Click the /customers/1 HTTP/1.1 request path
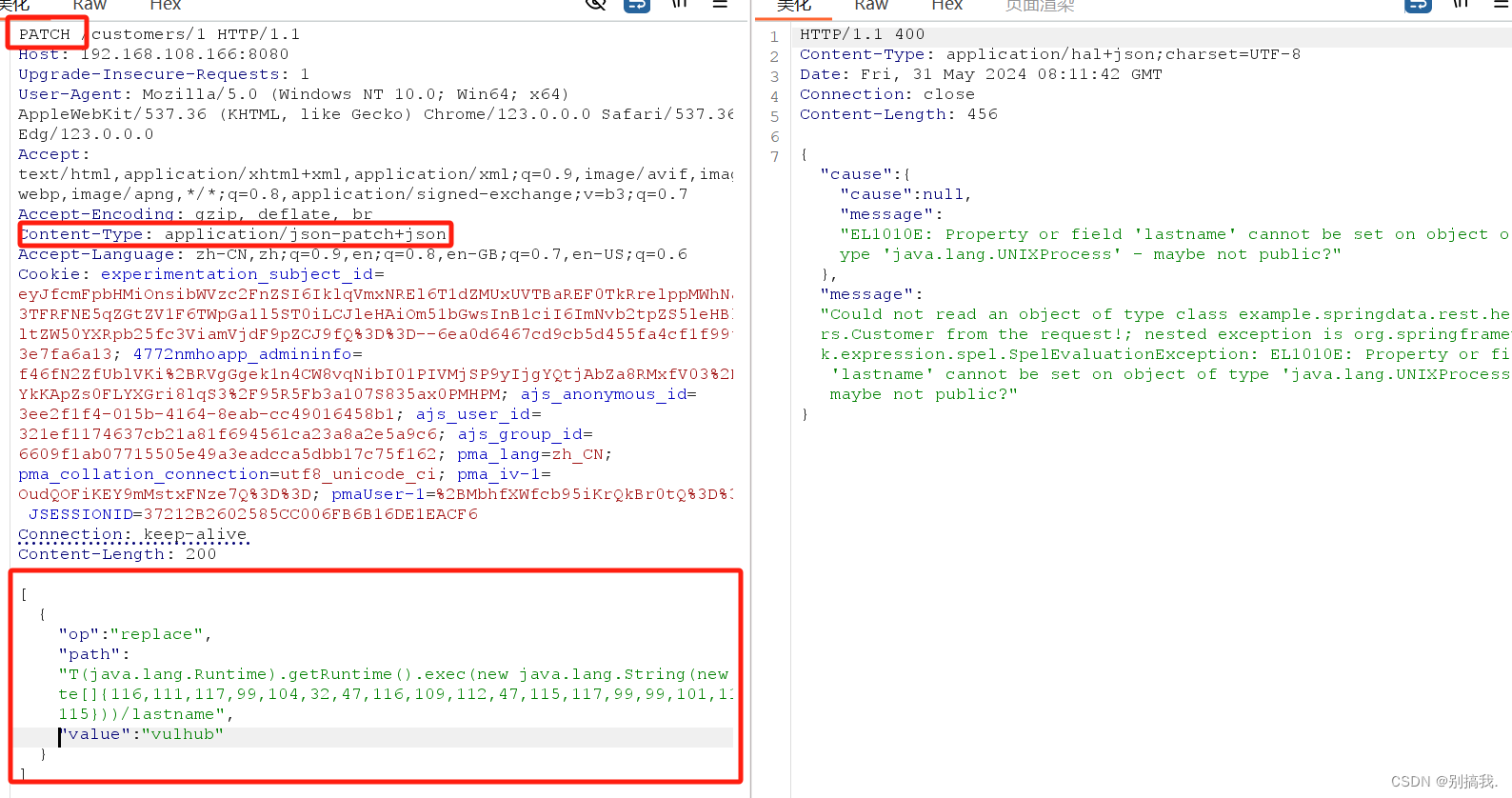The height and width of the screenshot is (798, 1512). click(191, 34)
